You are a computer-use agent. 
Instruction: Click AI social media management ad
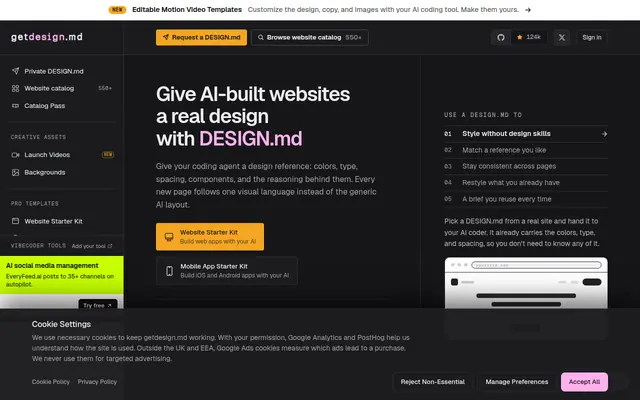coord(62,275)
